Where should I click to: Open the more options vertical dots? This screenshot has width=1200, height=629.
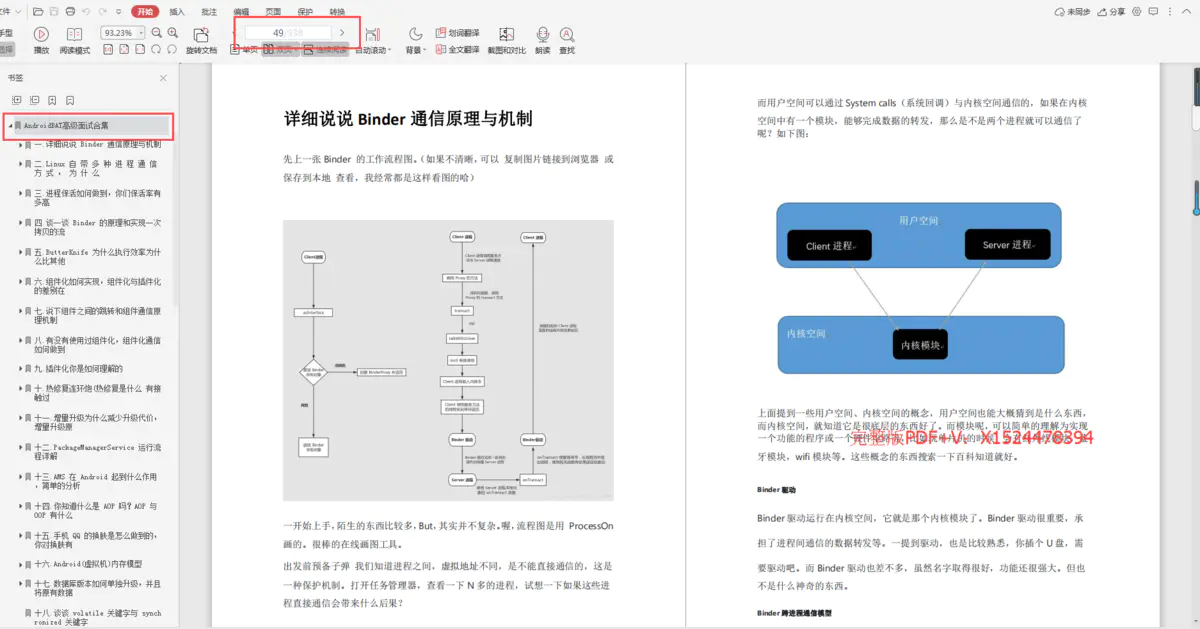pyautogui.click(x=1170, y=12)
